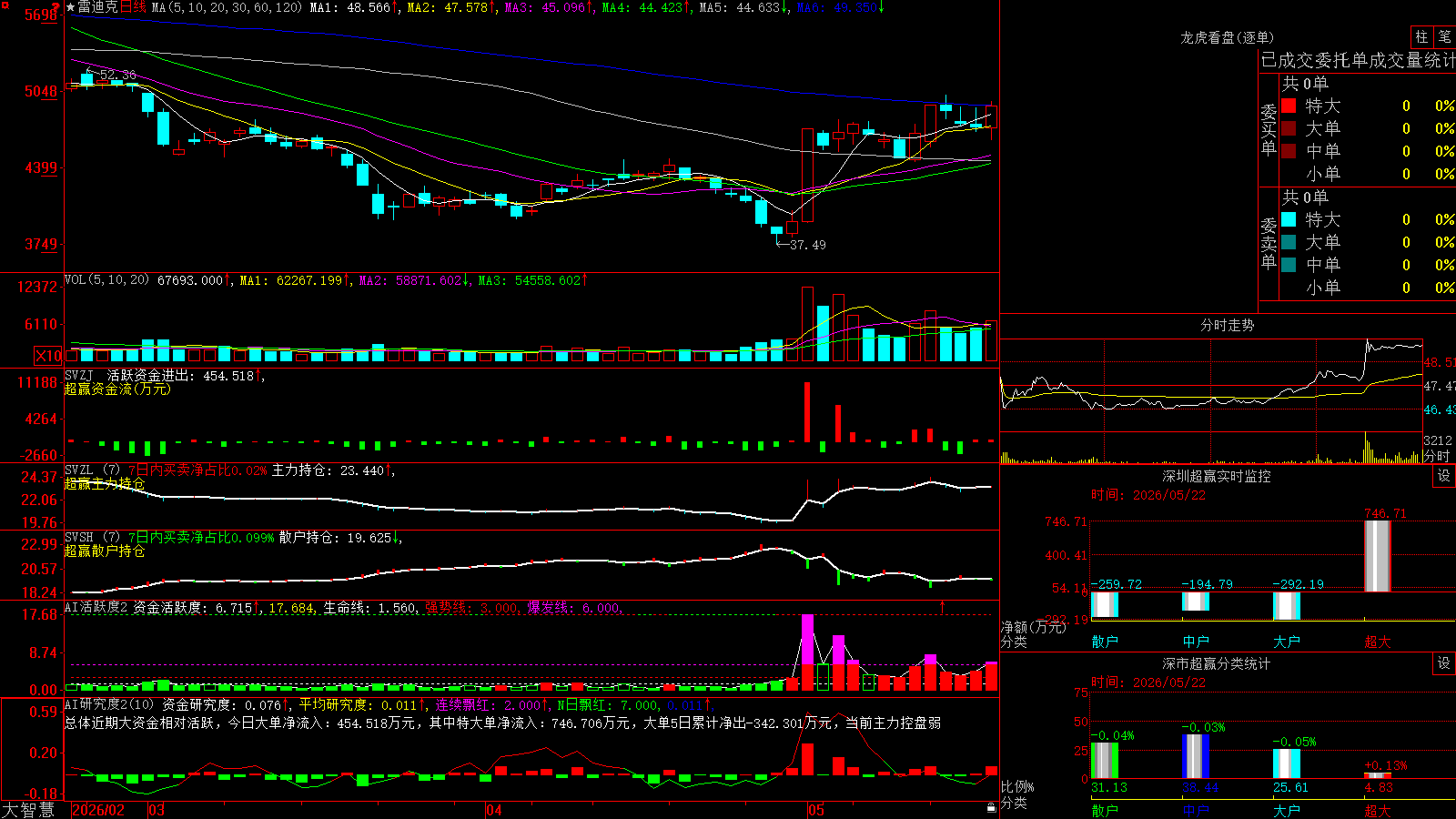Image resolution: width=1456 pixels, height=819 pixels.
Task: Click the 超大 bar in 深圳超赢实时监控
Action: 1378,556
